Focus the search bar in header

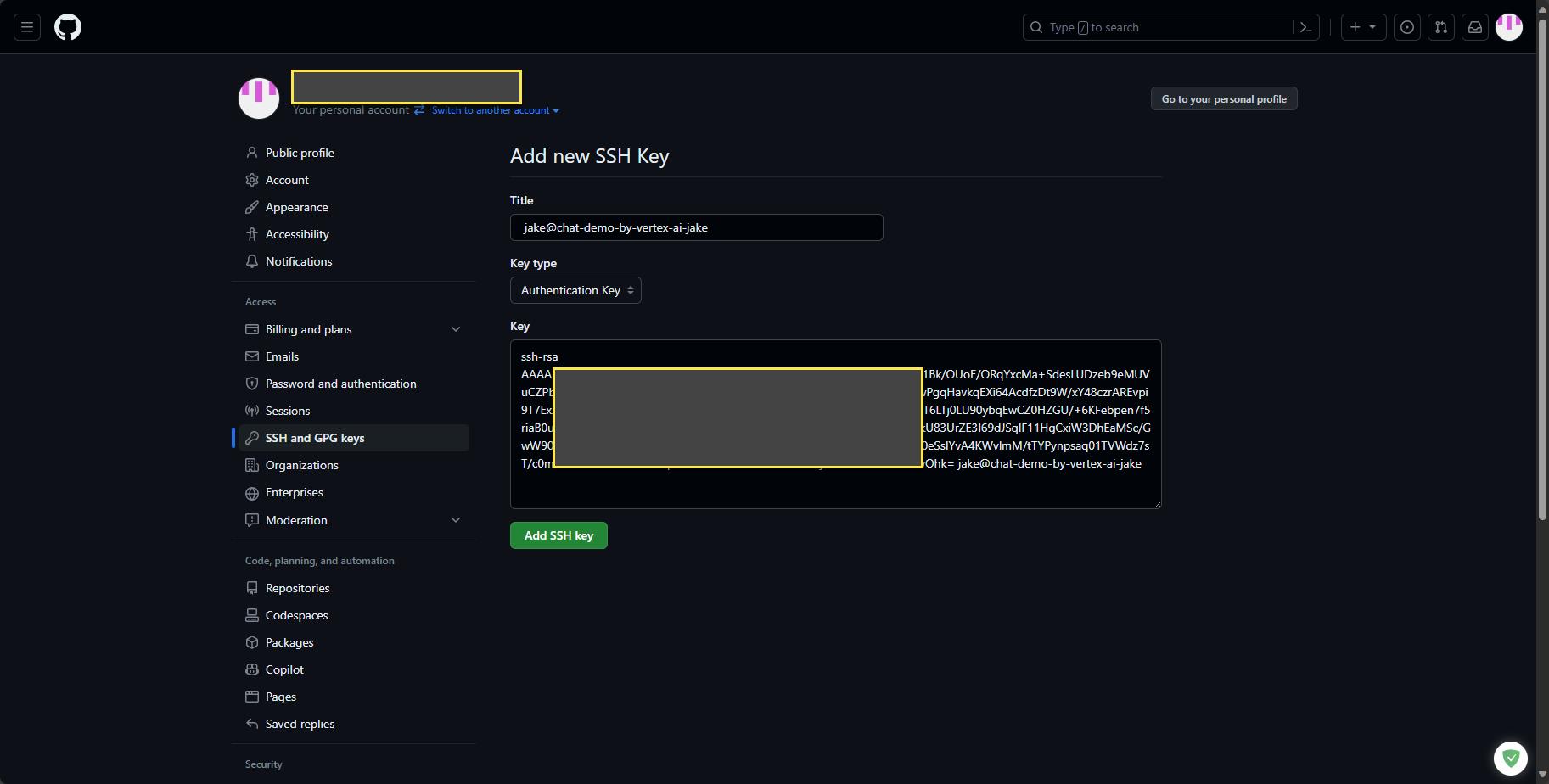[1159, 27]
